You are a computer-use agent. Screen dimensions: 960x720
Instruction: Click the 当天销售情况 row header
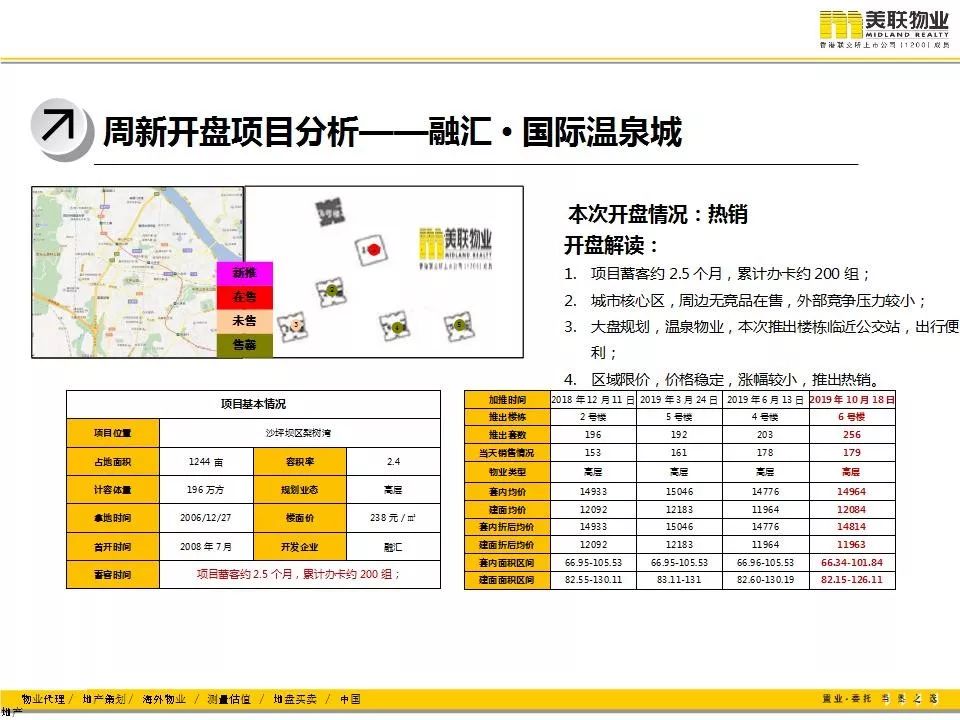(508, 453)
